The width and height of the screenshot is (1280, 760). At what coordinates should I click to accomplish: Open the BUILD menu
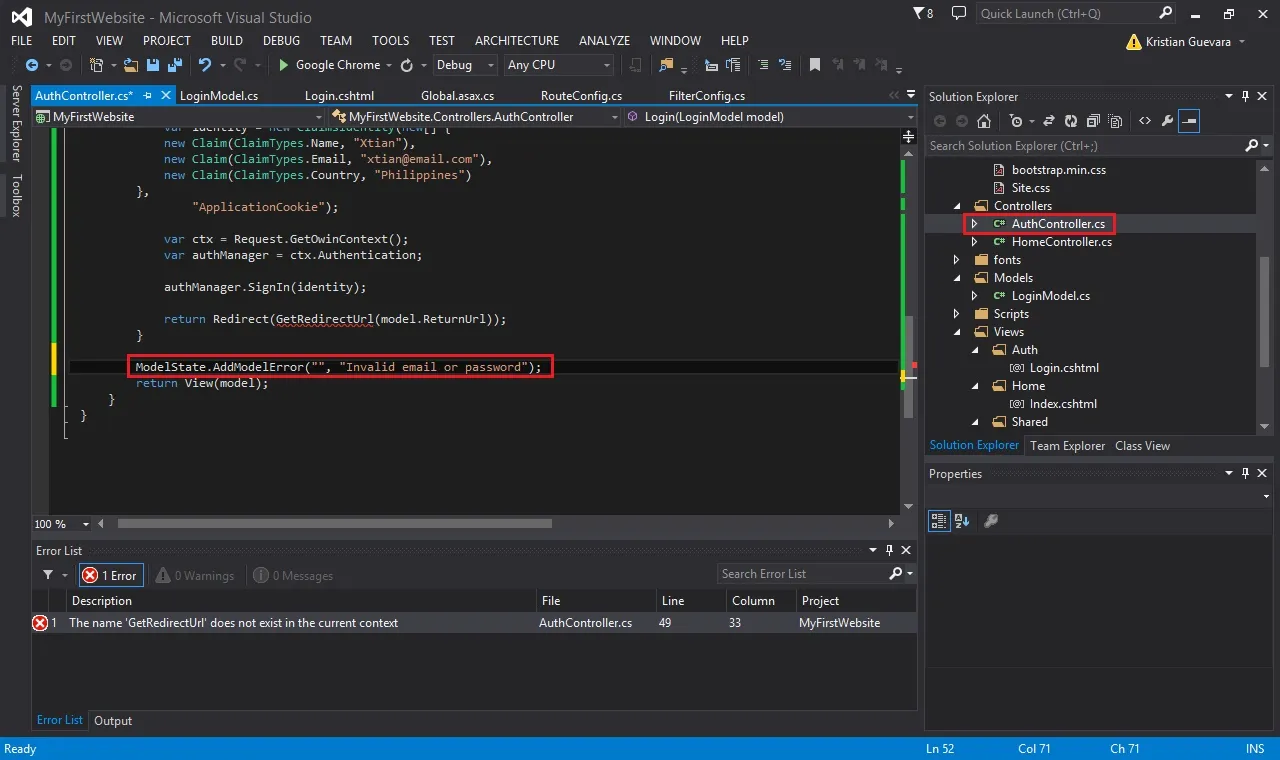[x=227, y=41]
